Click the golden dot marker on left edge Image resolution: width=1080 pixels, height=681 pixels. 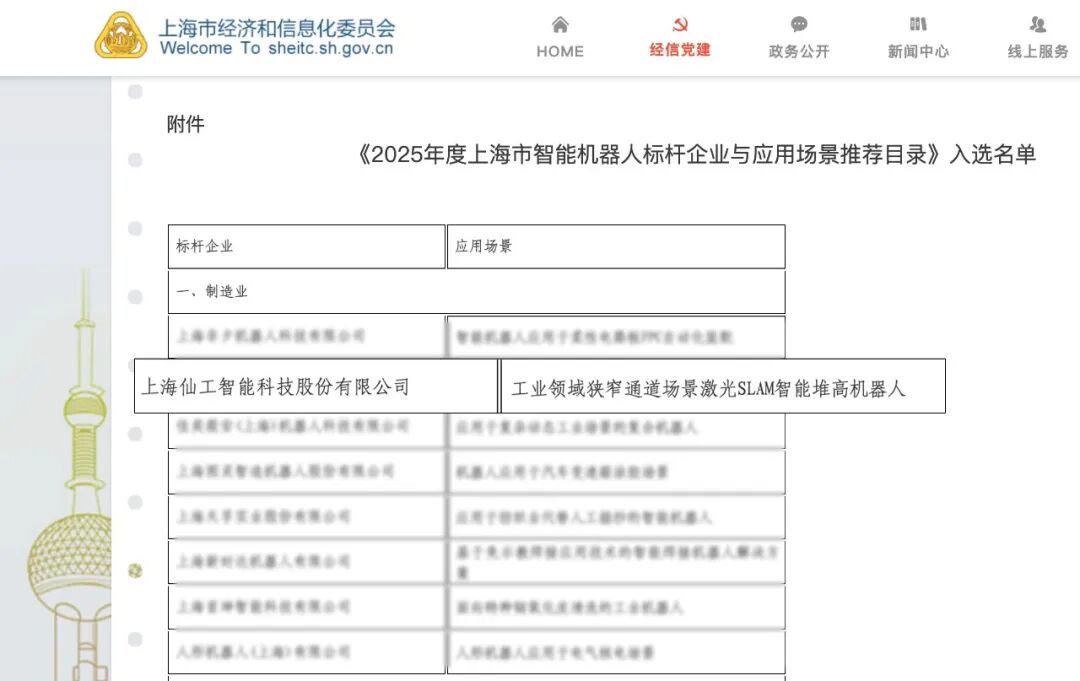pyautogui.click(x=136, y=570)
